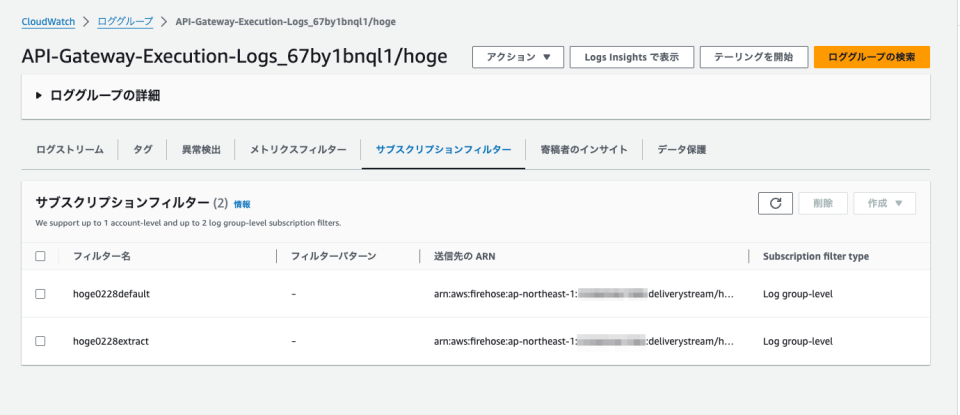Check the hoge0228default row checkbox
This screenshot has height=415, width=960.
pos(40,294)
